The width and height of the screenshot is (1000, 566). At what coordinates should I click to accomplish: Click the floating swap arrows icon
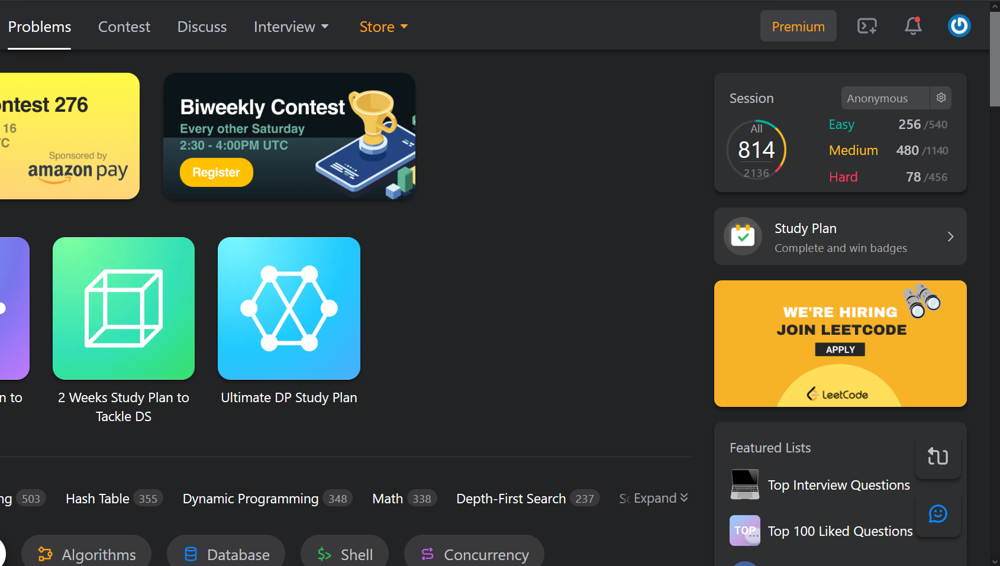938,456
